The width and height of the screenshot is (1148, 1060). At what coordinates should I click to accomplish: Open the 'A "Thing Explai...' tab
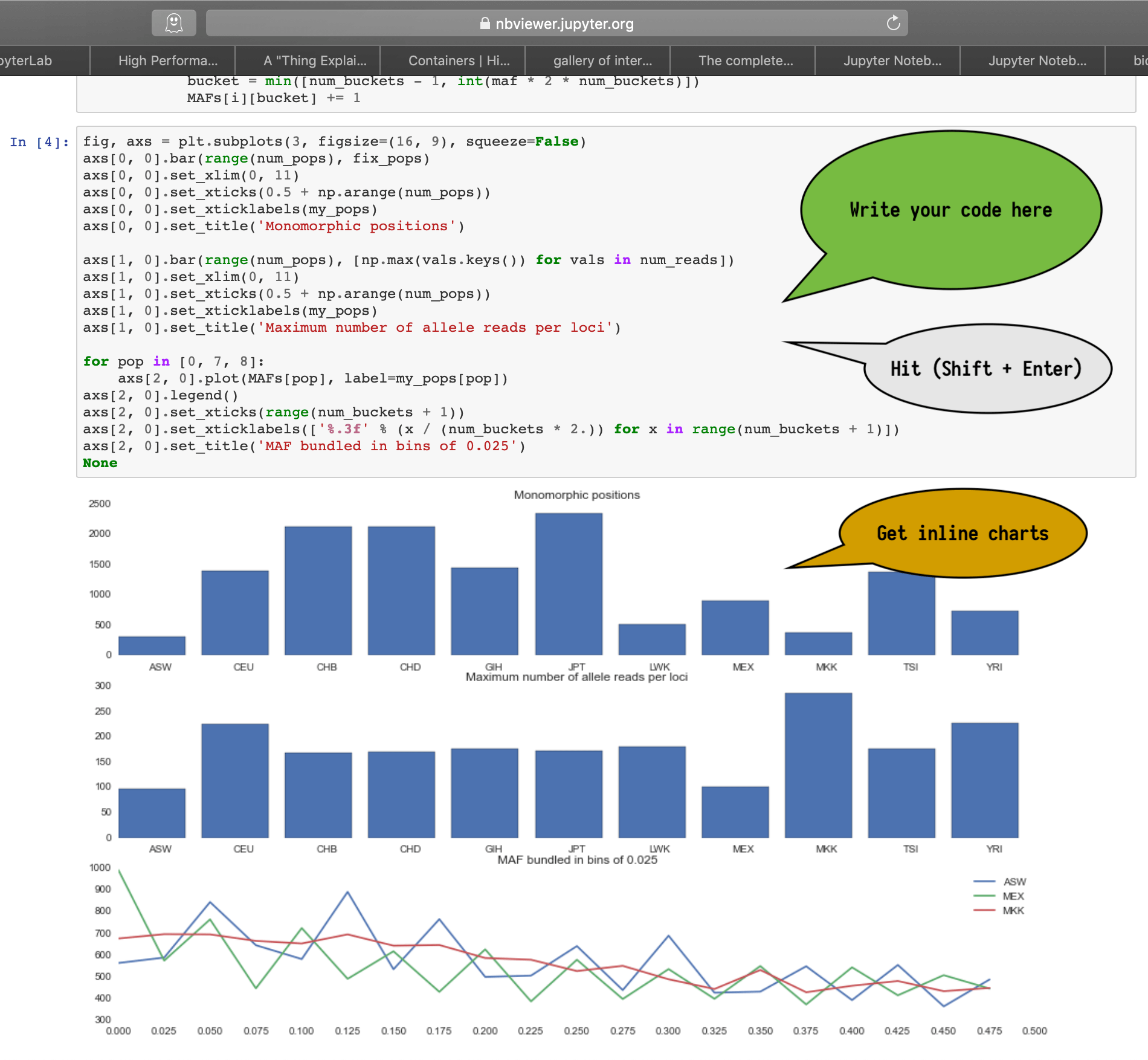315,60
